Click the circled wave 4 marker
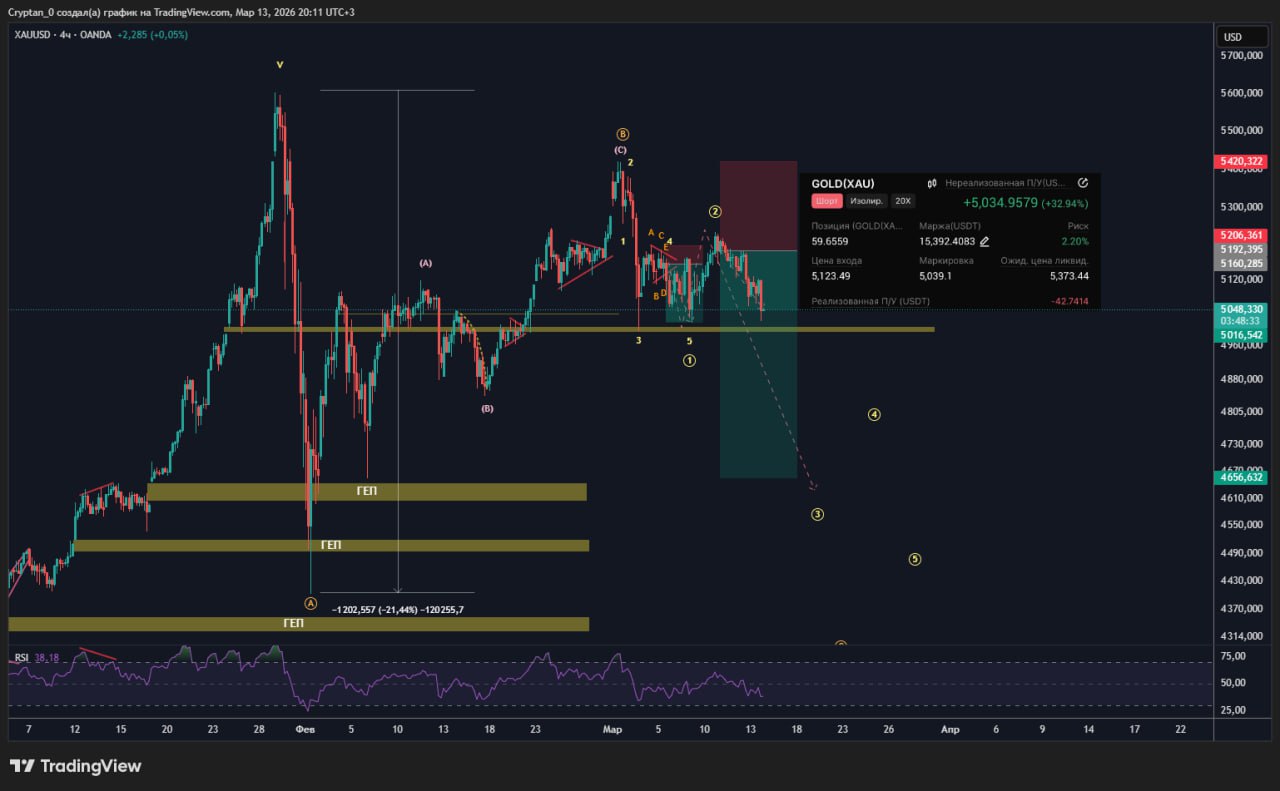 pos(874,414)
